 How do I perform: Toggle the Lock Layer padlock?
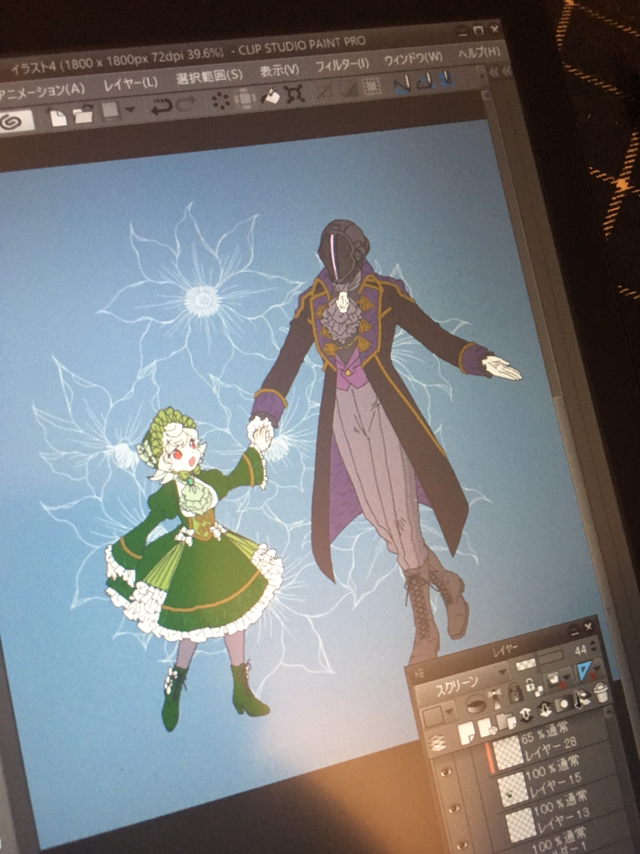515,693
